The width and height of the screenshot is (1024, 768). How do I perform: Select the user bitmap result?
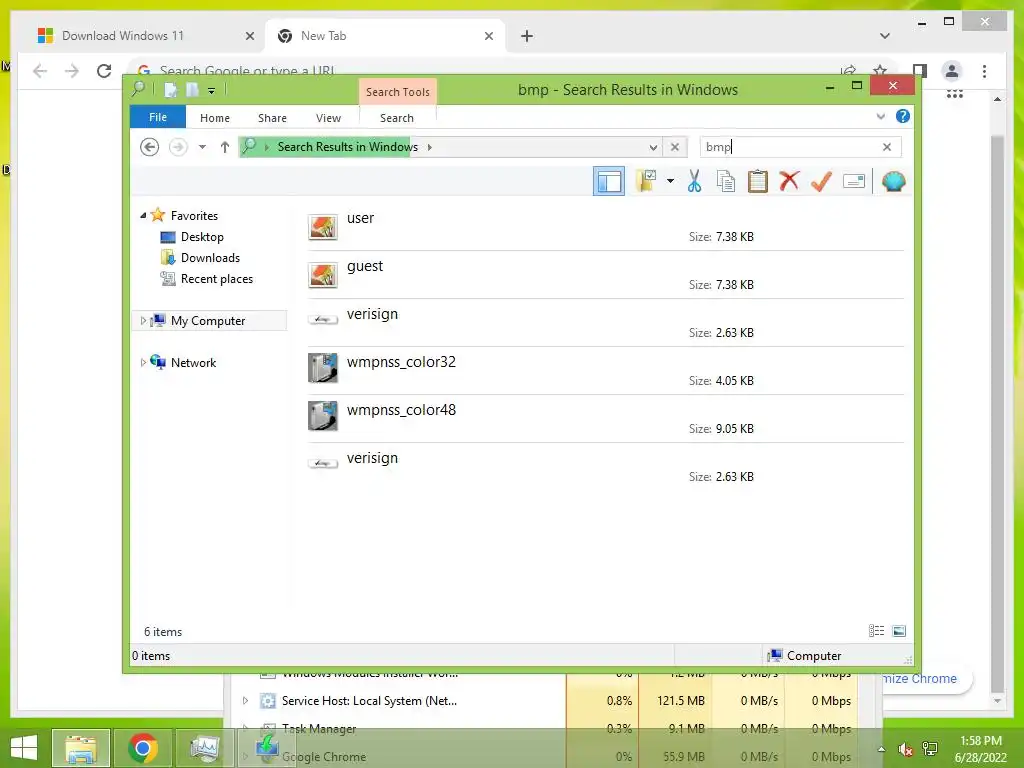[x=605, y=227]
